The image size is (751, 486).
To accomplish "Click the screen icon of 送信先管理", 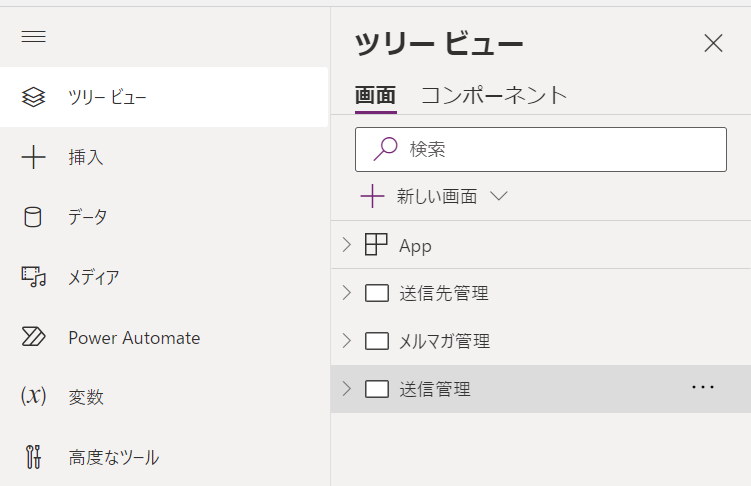I will coord(376,293).
